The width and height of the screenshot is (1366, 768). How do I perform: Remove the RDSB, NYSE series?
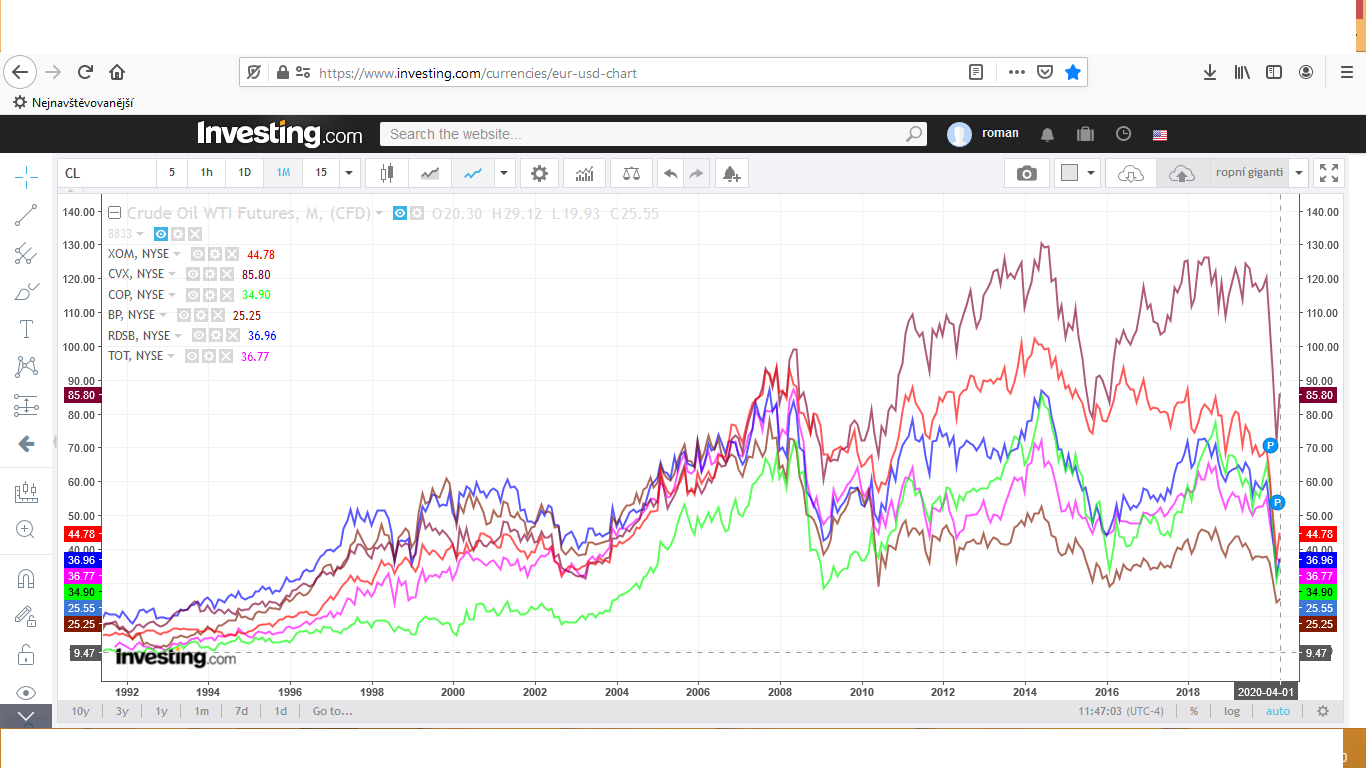pos(232,336)
